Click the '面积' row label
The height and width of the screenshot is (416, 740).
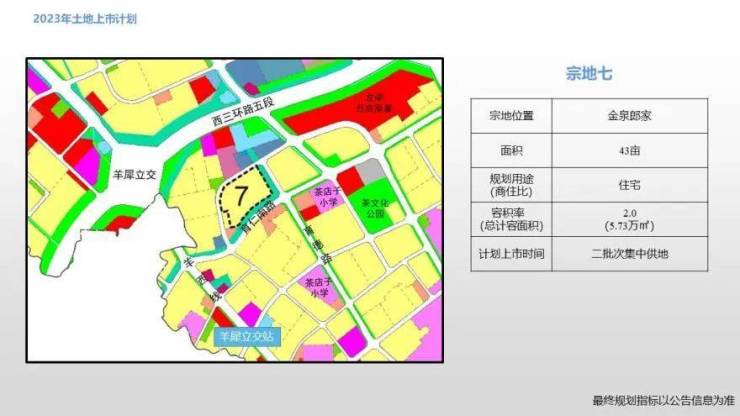pyautogui.click(x=511, y=151)
